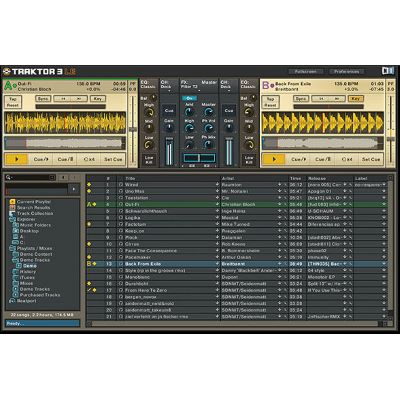This screenshot has height=400, width=400.
Task: Click left channel Low EQ knob
Action: tap(148, 145)
